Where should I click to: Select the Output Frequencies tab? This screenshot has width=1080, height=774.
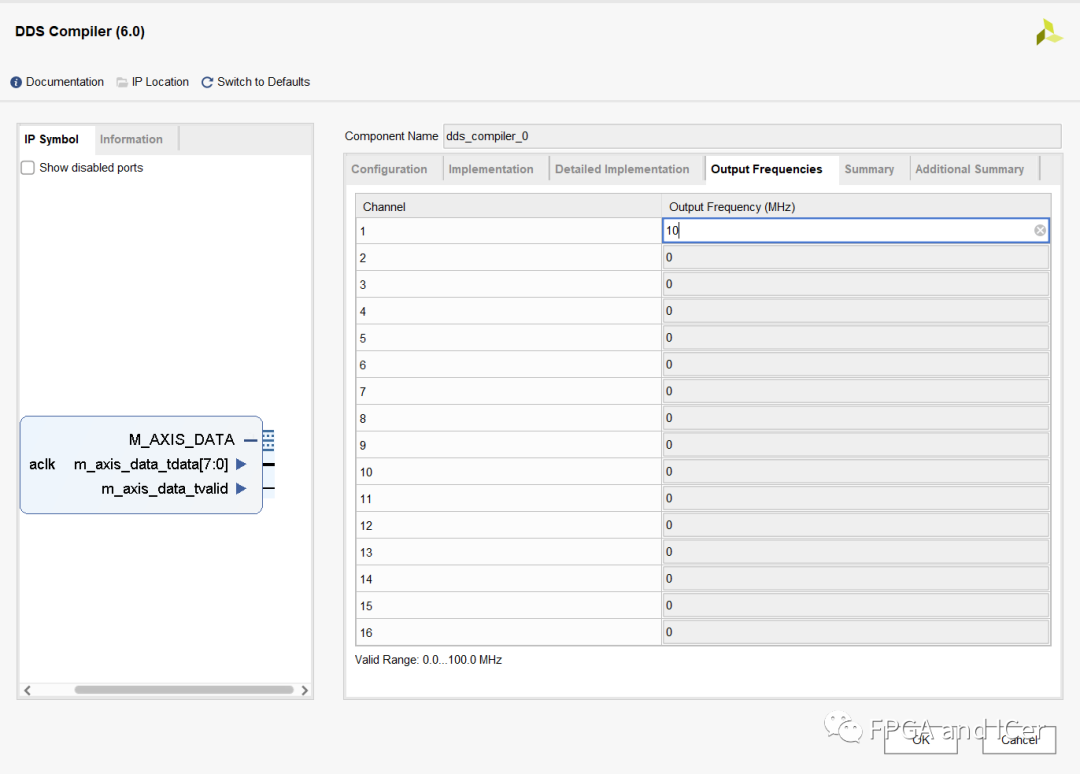767,169
